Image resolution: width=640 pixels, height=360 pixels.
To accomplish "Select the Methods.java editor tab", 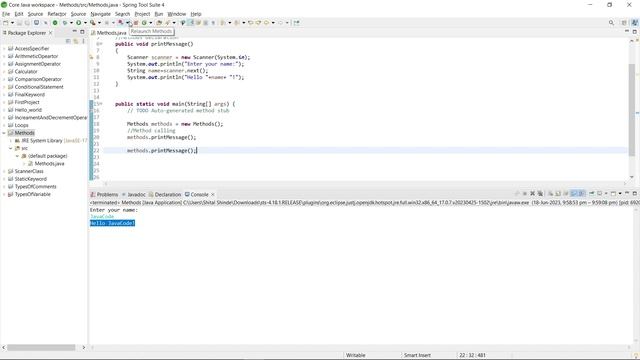I will tap(109, 33).
